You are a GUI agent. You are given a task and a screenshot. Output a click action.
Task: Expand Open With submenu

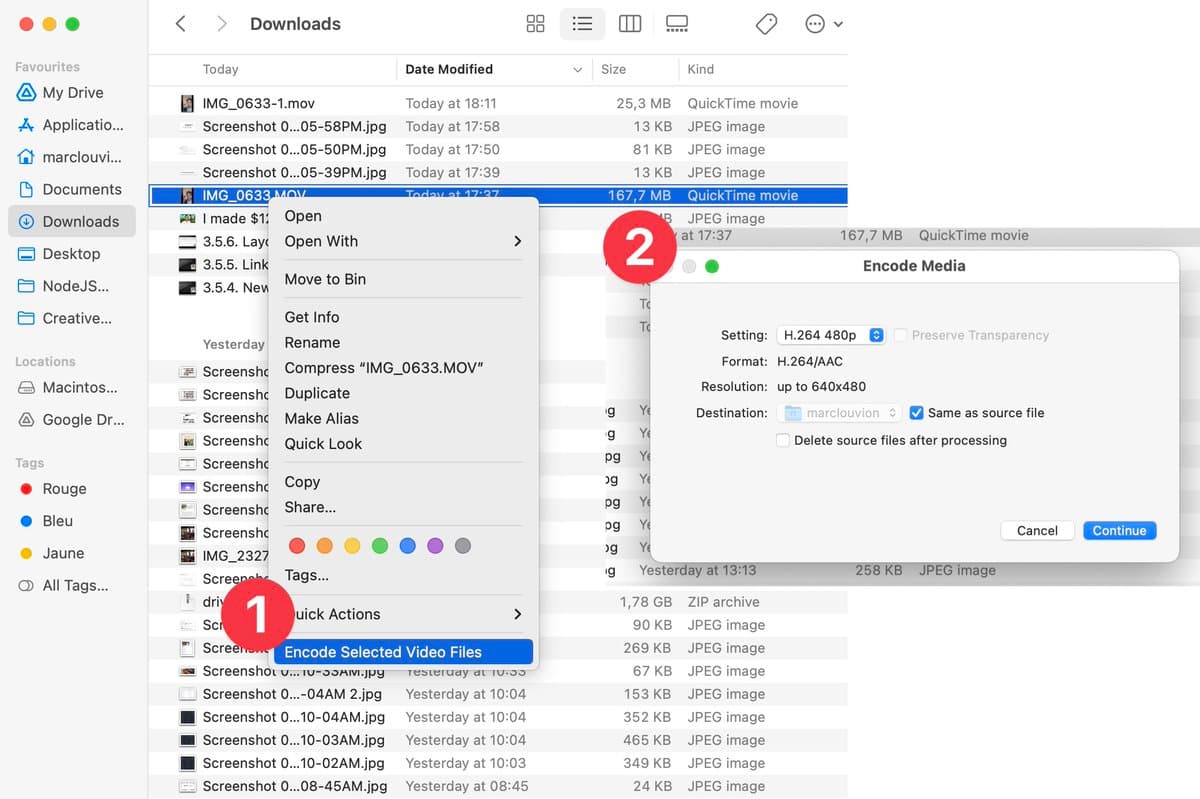coord(403,241)
